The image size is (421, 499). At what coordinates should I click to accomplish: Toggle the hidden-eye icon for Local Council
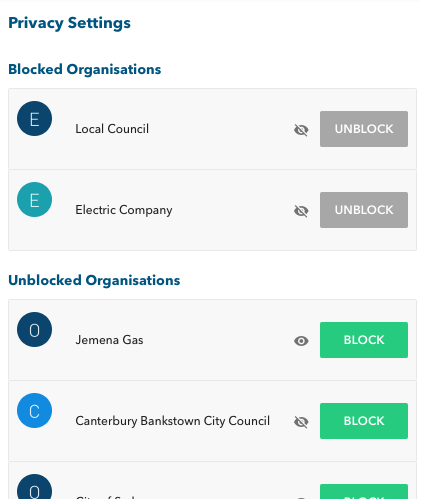pyautogui.click(x=301, y=130)
